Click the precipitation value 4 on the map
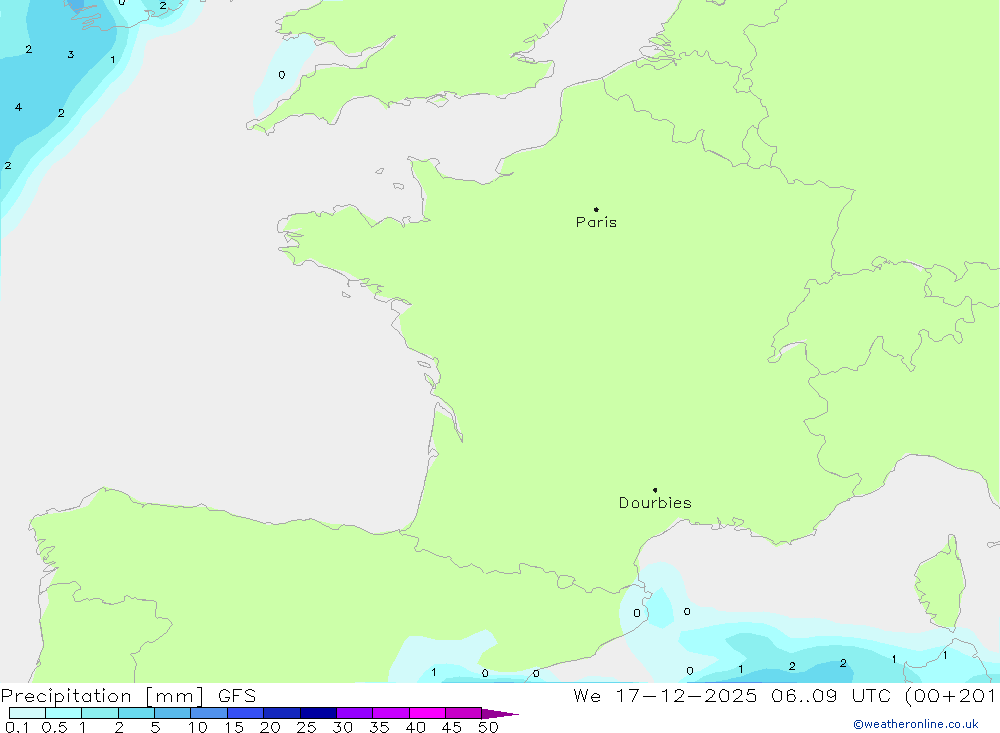1000x733 pixels. pos(18,107)
